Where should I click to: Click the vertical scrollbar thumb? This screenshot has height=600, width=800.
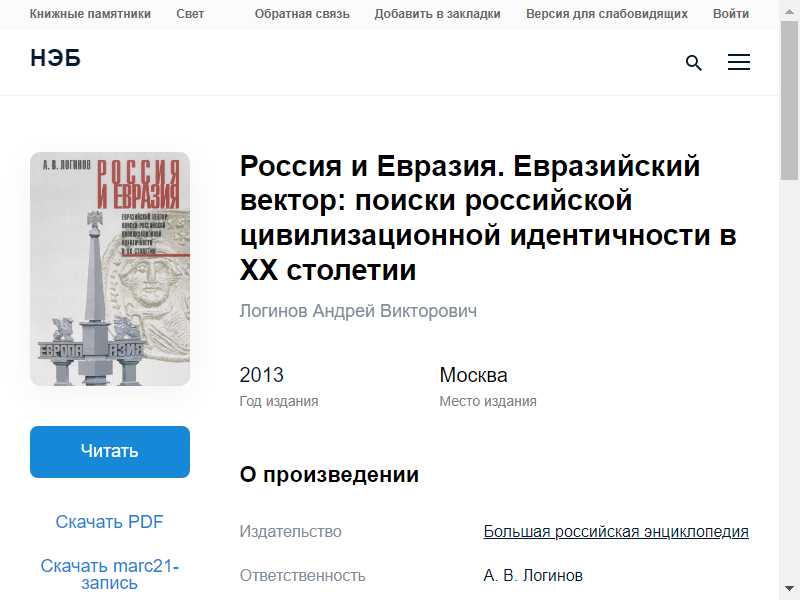pyautogui.click(x=790, y=101)
